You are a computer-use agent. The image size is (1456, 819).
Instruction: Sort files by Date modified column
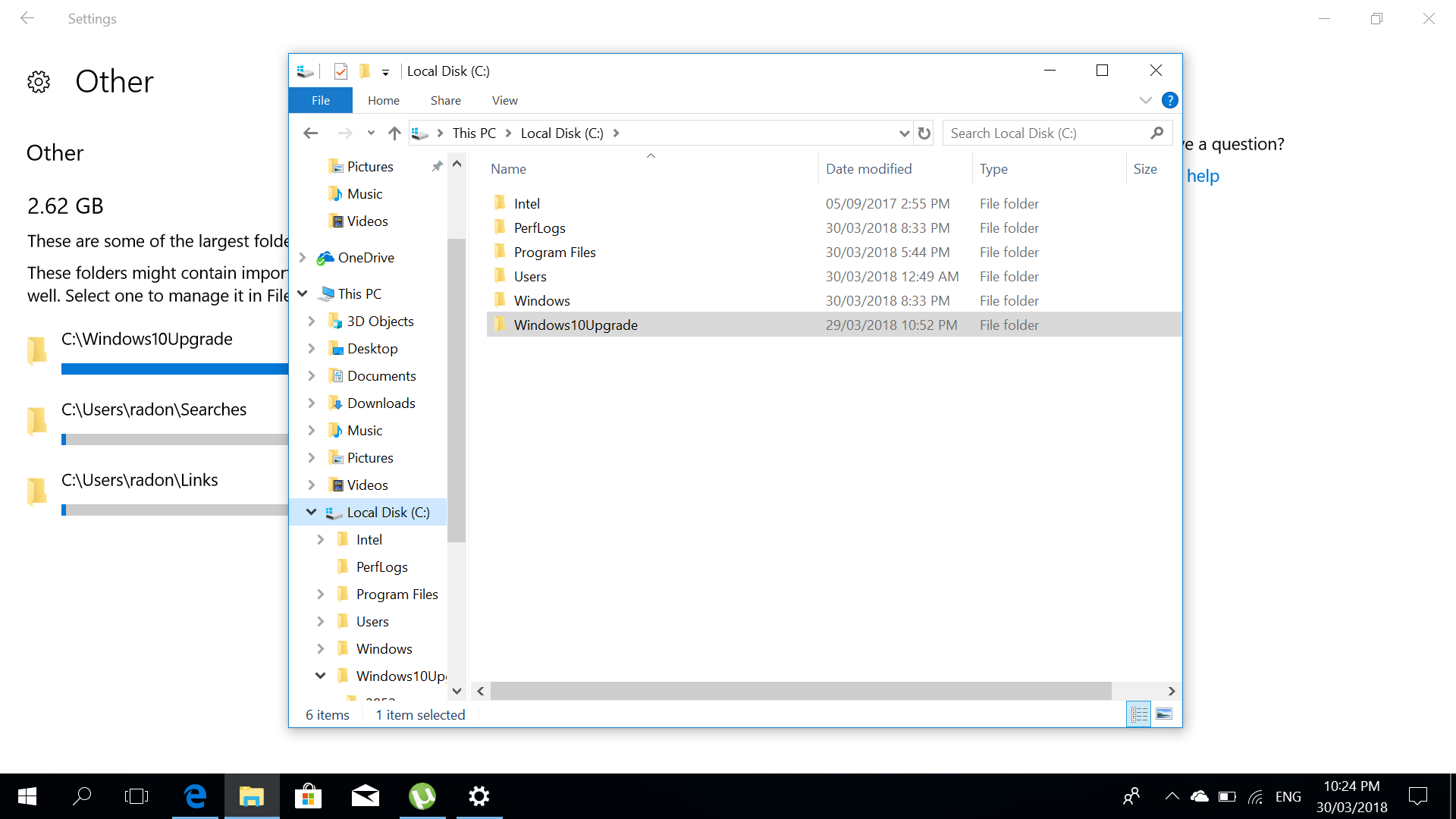868,169
